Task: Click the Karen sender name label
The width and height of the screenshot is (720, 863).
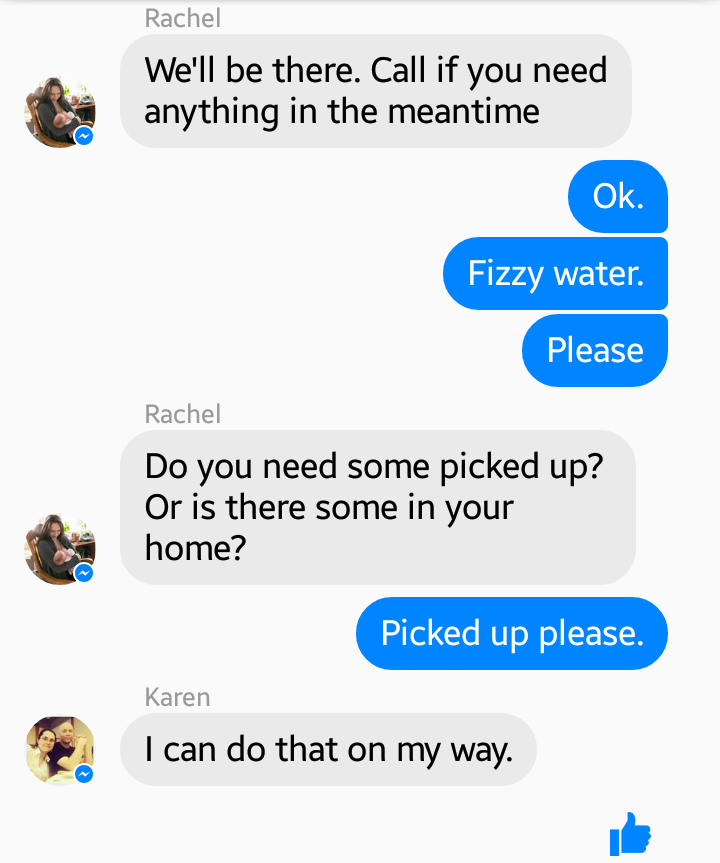Action: click(177, 697)
